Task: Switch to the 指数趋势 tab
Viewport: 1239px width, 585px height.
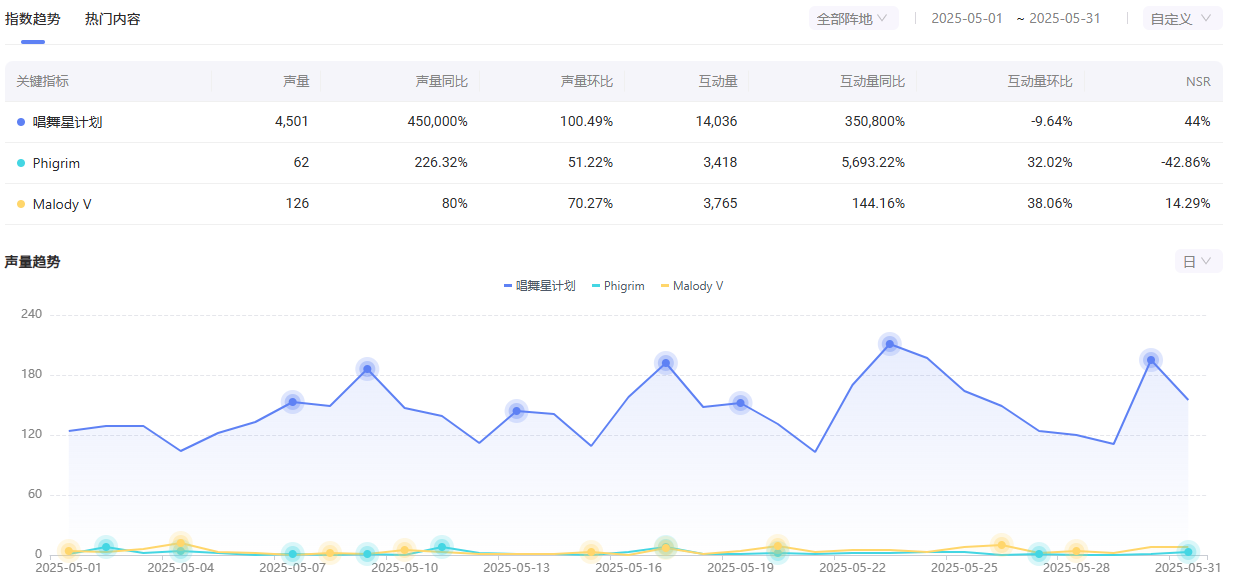Action: [x=33, y=19]
